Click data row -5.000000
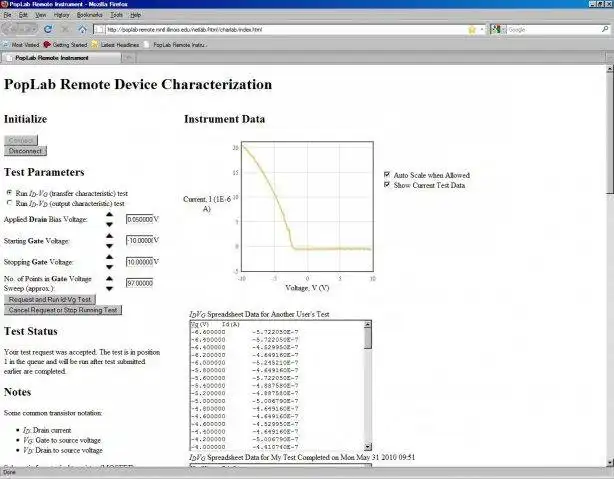 [x=245, y=401]
